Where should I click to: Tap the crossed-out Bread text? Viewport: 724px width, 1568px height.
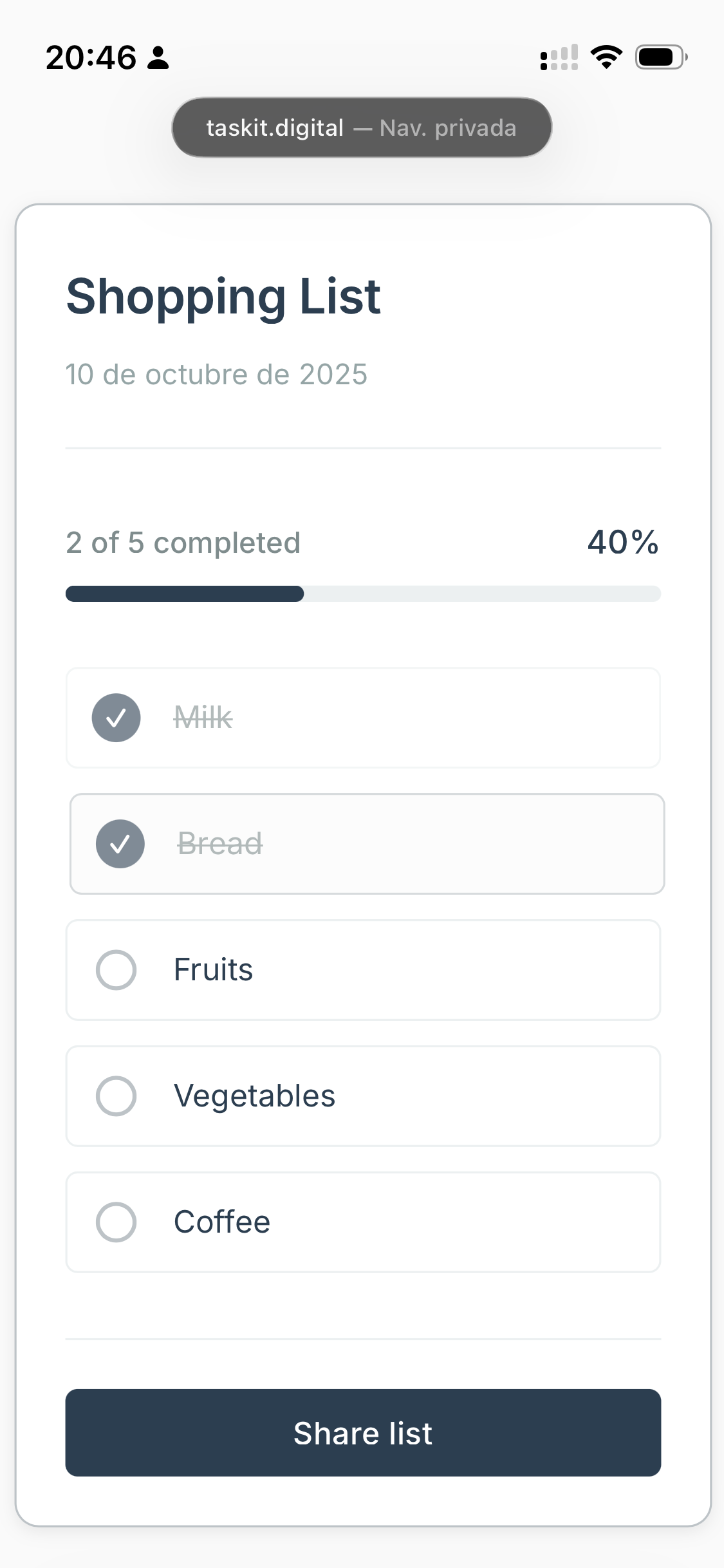220,844
